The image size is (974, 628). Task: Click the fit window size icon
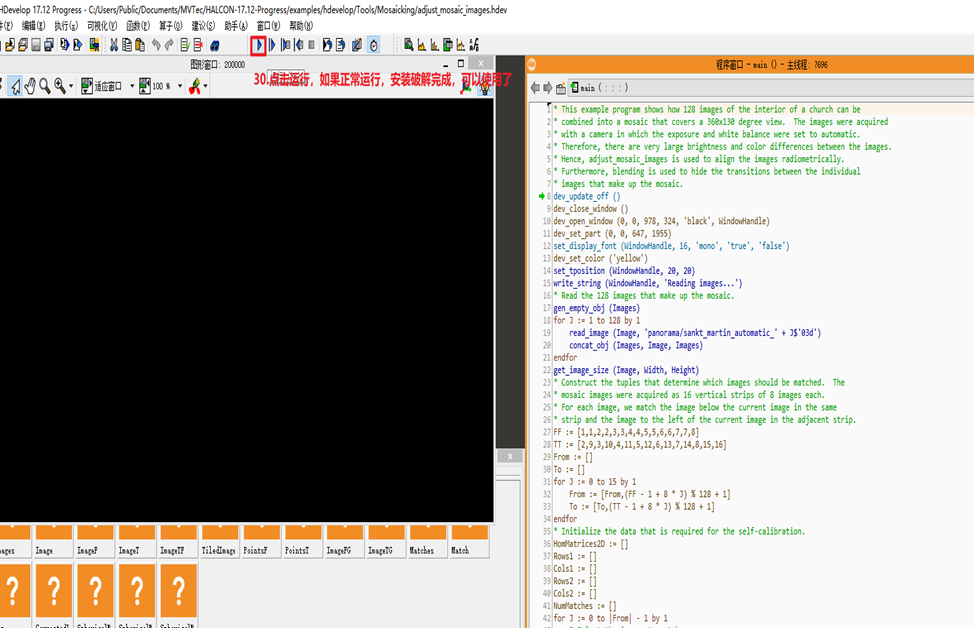tap(86, 86)
